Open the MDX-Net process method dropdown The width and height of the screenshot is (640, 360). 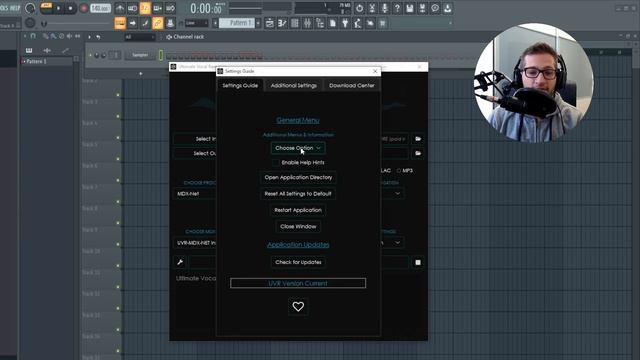coord(195,193)
